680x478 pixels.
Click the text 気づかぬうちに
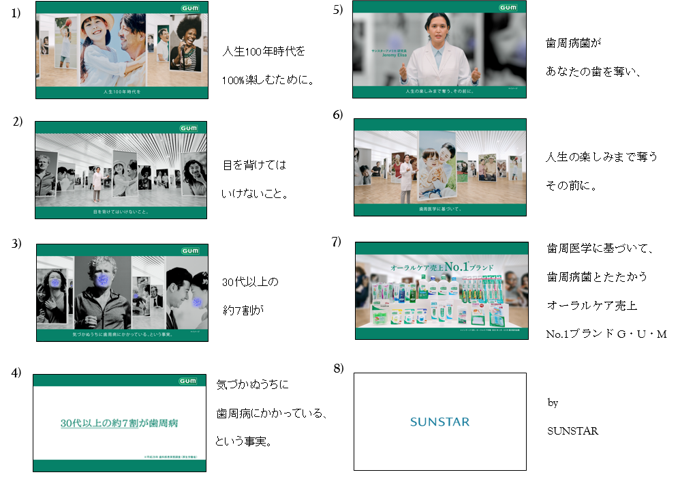252,384
